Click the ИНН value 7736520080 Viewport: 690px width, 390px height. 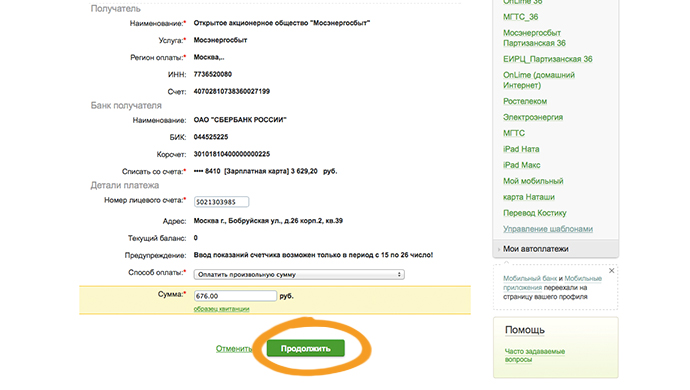coord(213,74)
